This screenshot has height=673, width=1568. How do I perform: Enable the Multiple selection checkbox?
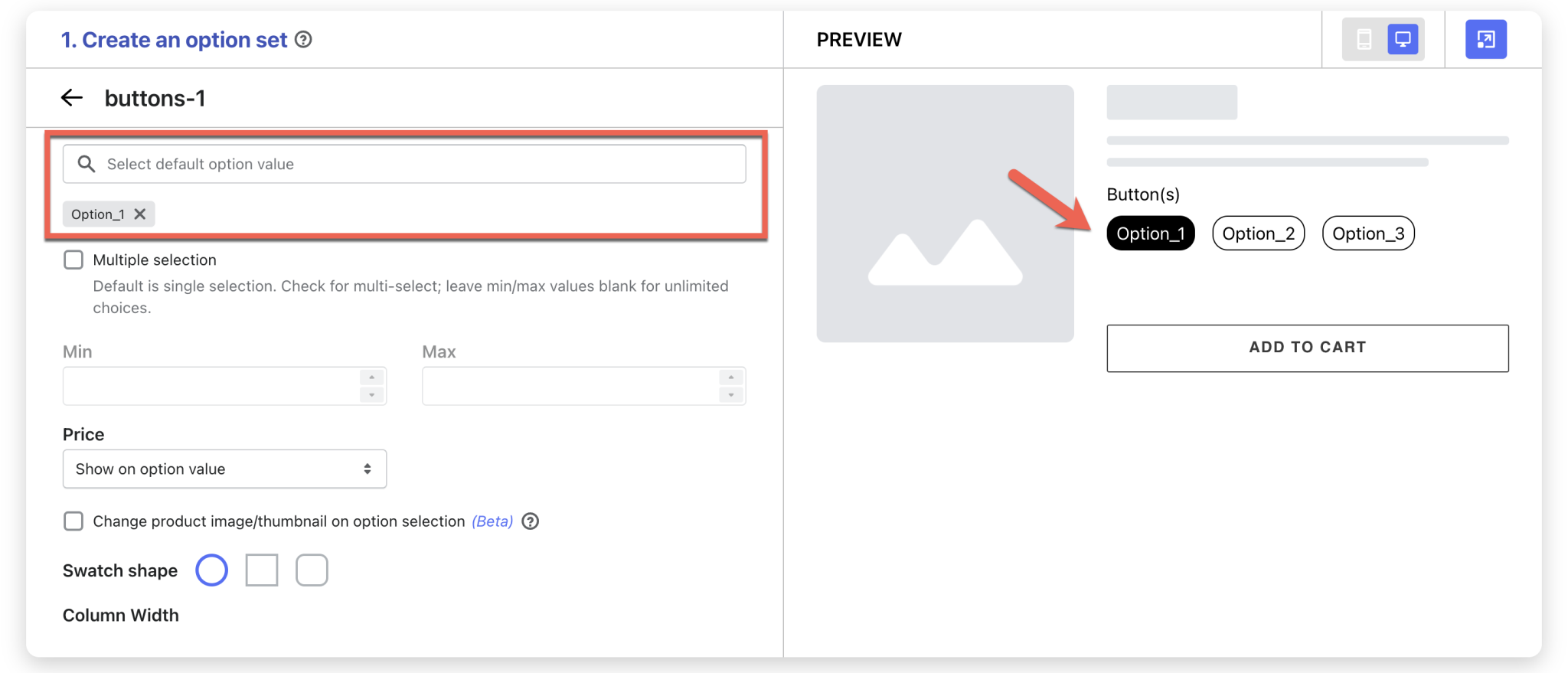(x=73, y=260)
